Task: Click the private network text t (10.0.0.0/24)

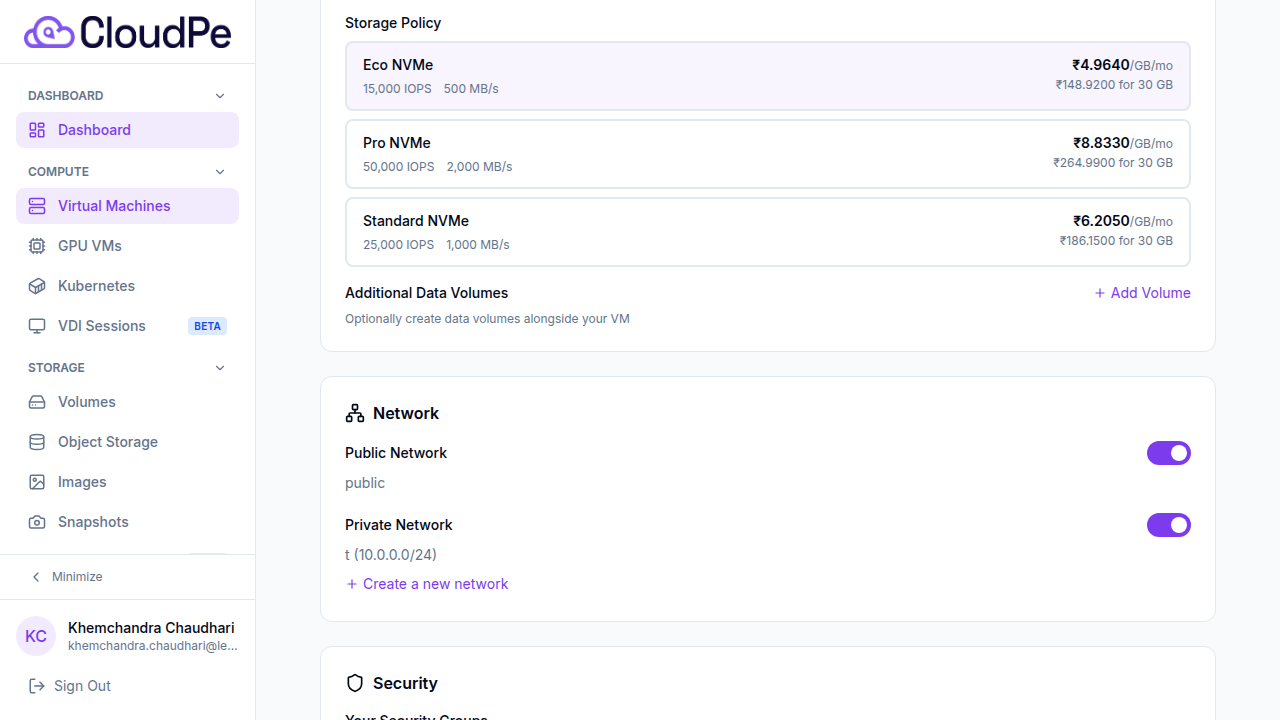Action: point(391,555)
